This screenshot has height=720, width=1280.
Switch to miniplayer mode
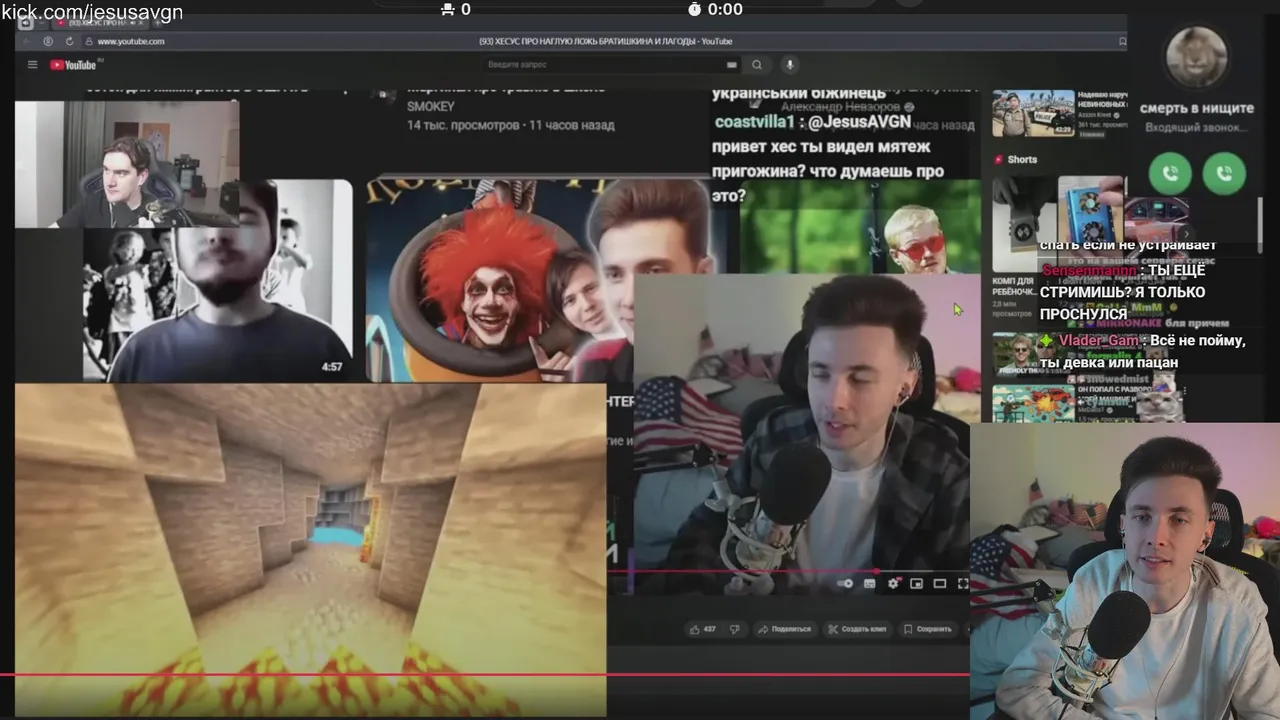point(916,584)
